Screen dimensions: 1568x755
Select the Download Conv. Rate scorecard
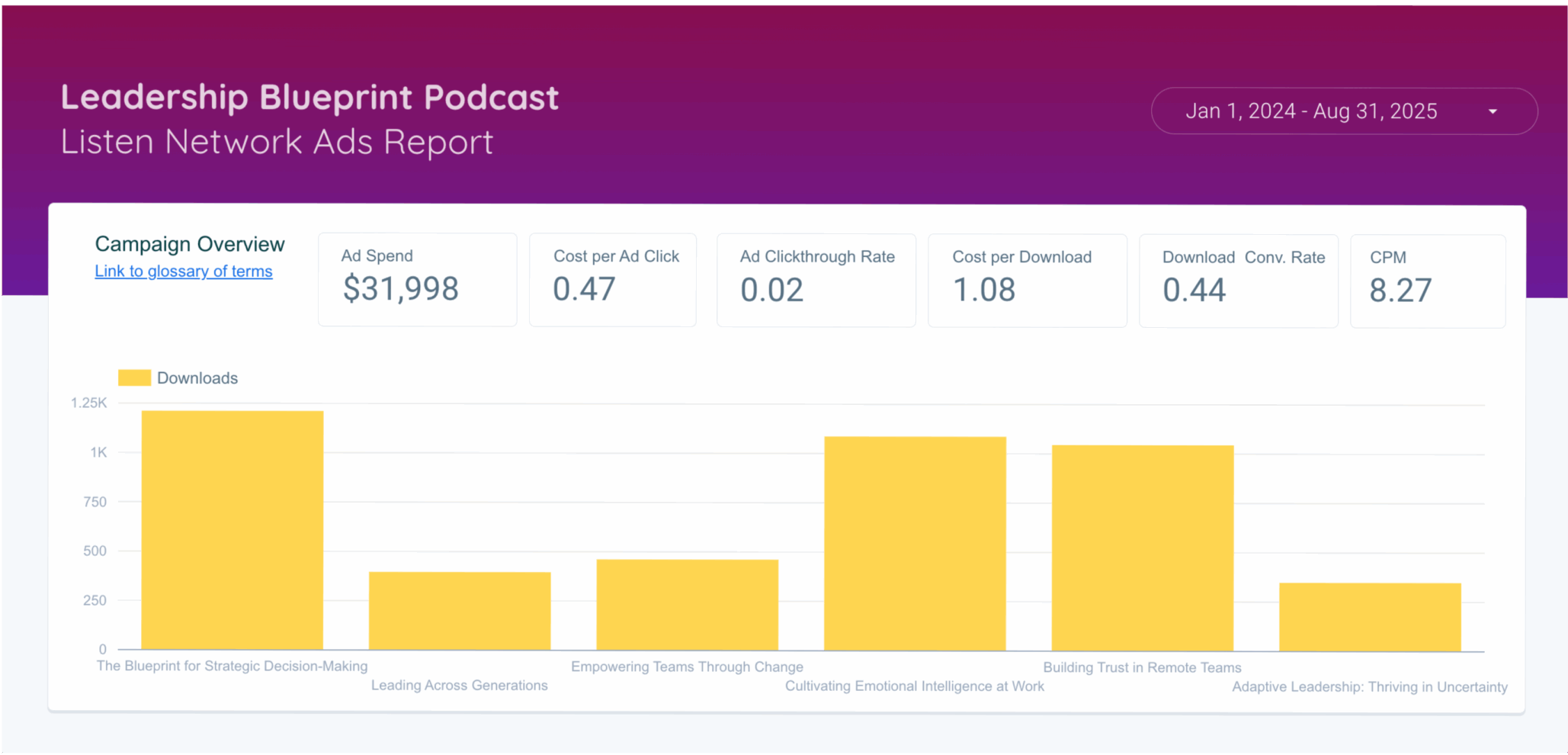point(1238,280)
